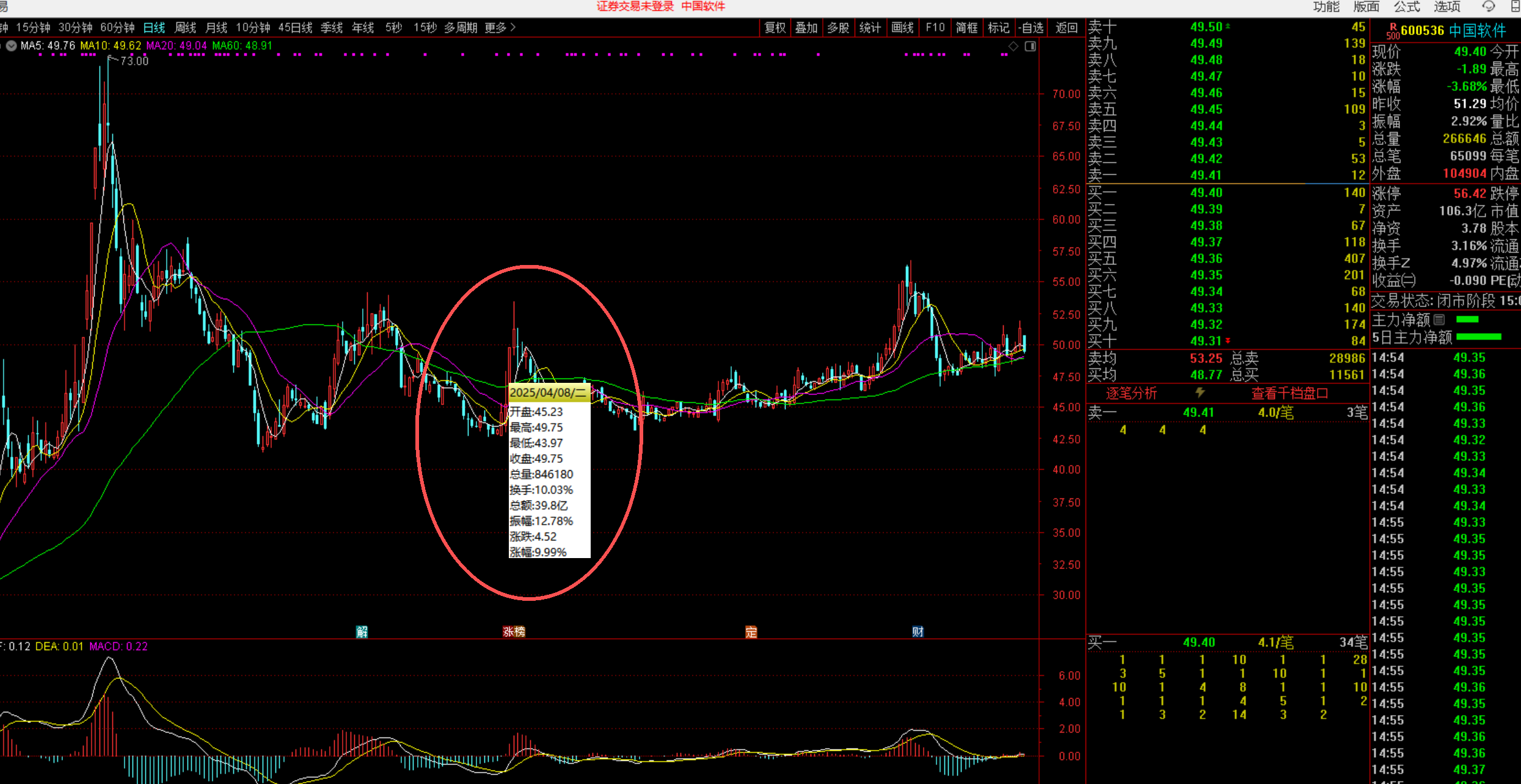The width and height of the screenshot is (1521, 784).
Task: Click the diamond icon above the chart
Action: coord(1013,46)
